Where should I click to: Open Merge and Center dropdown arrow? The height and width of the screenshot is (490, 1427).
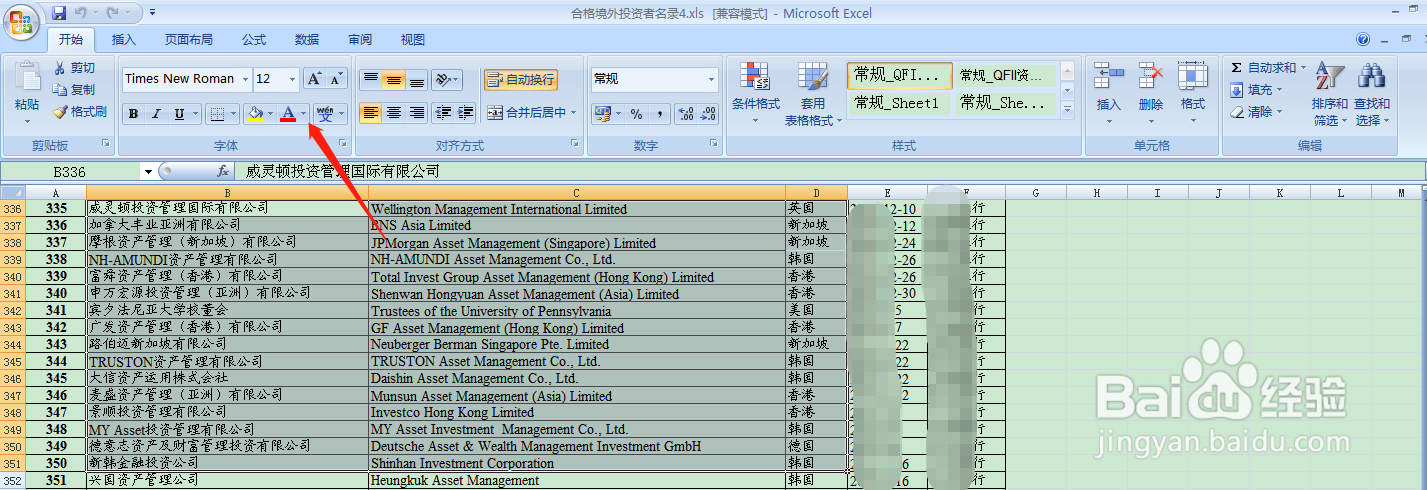(574, 113)
